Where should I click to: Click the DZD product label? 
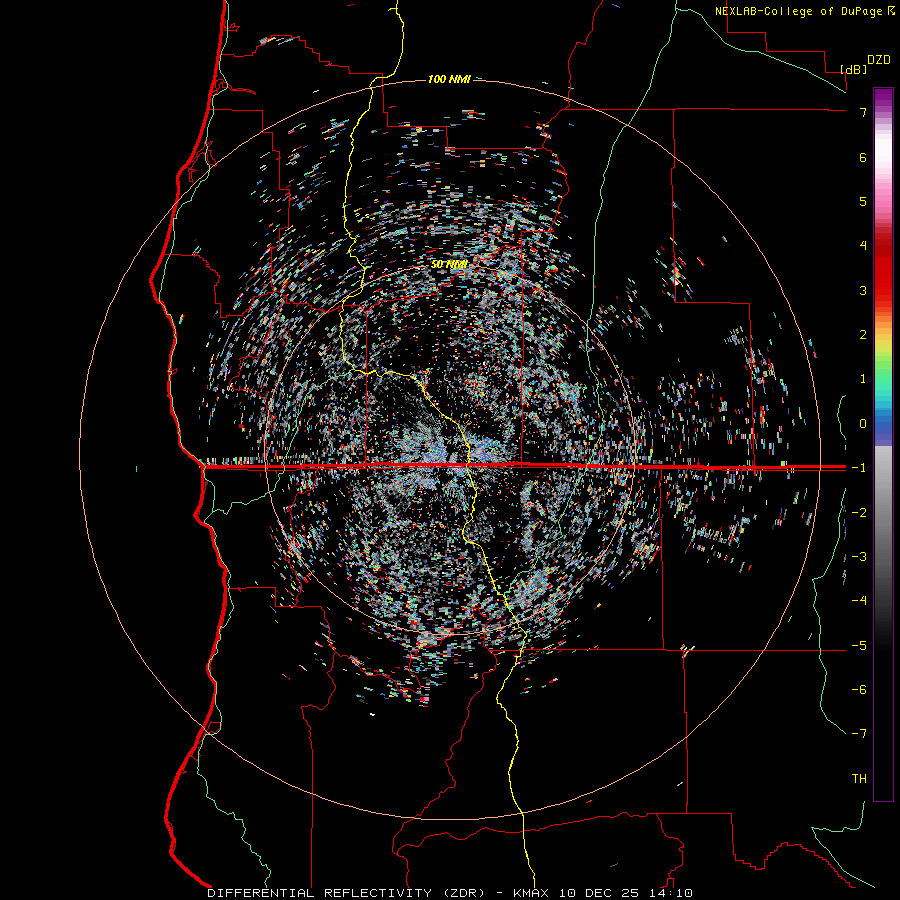[879, 60]
